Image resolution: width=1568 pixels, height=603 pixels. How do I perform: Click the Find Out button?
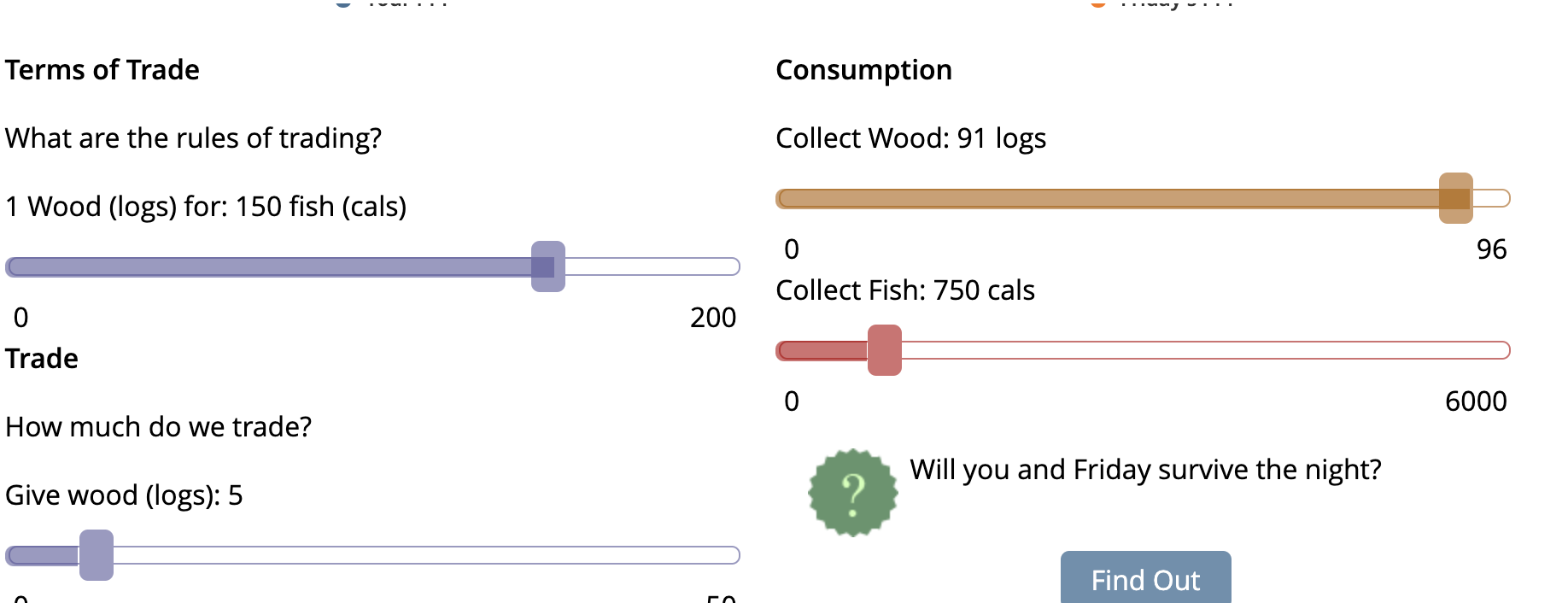[x=1145, y=577]
